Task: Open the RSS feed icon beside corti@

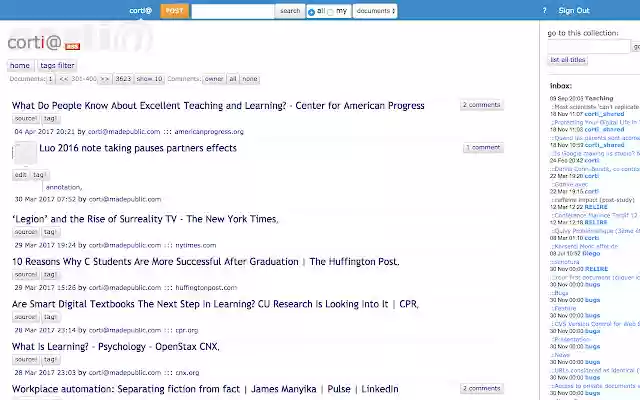Action: [x=72, y=46]
